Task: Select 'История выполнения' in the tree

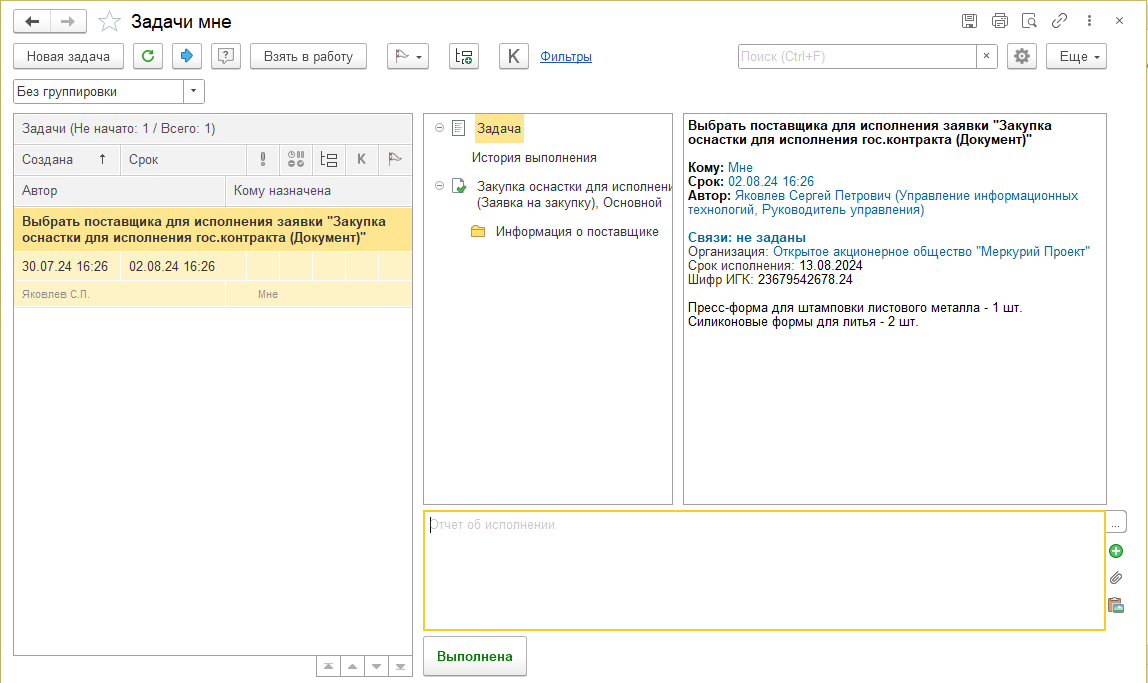Action: coord(534,157)
